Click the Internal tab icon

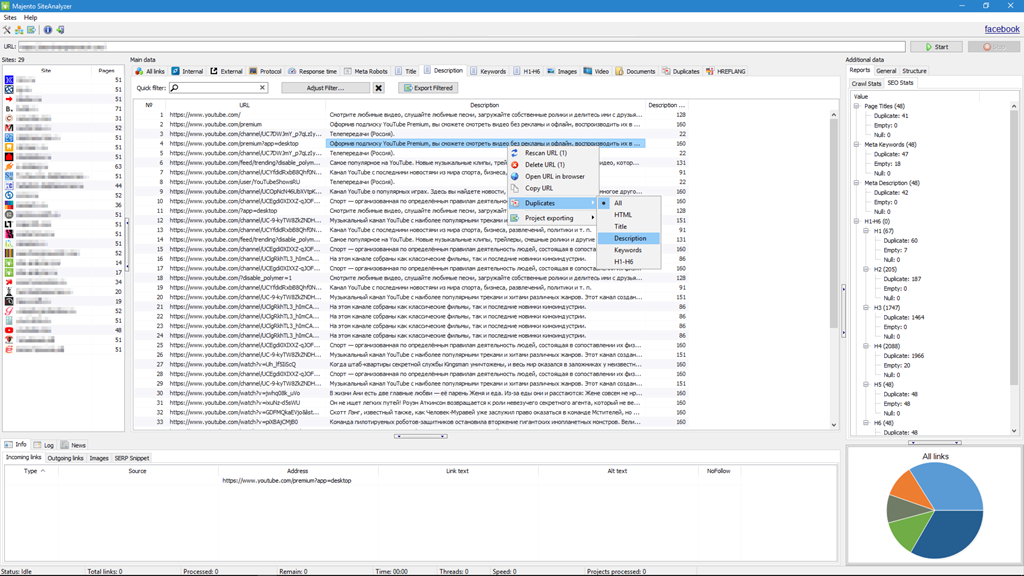(176, 71)
